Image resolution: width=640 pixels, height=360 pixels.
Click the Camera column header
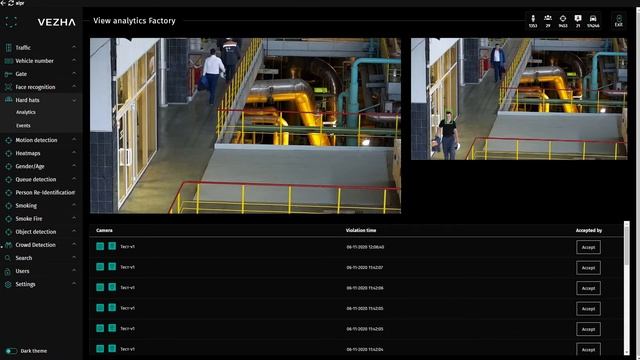pyautogui.click(x=104, y=230)
